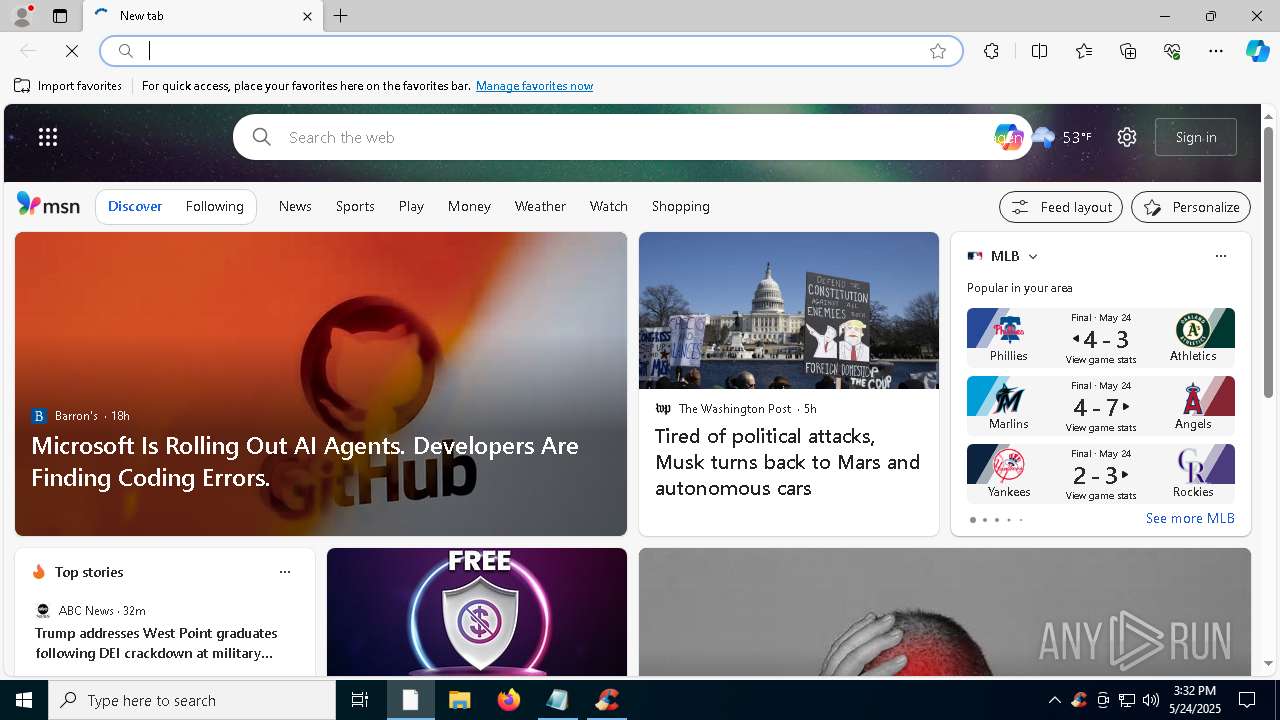
Task: Open Browser essentials heart icon
Action: [1172, 51]
